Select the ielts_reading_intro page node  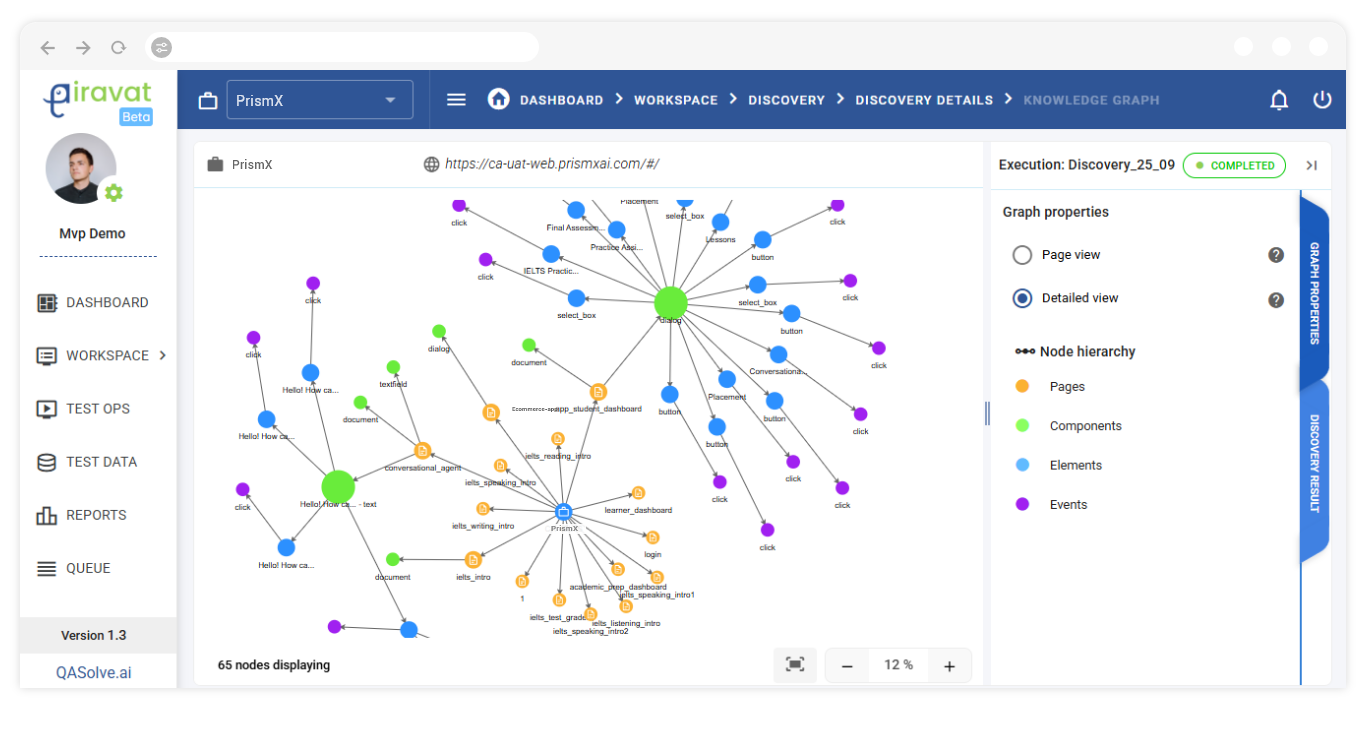tap(558, 439)
